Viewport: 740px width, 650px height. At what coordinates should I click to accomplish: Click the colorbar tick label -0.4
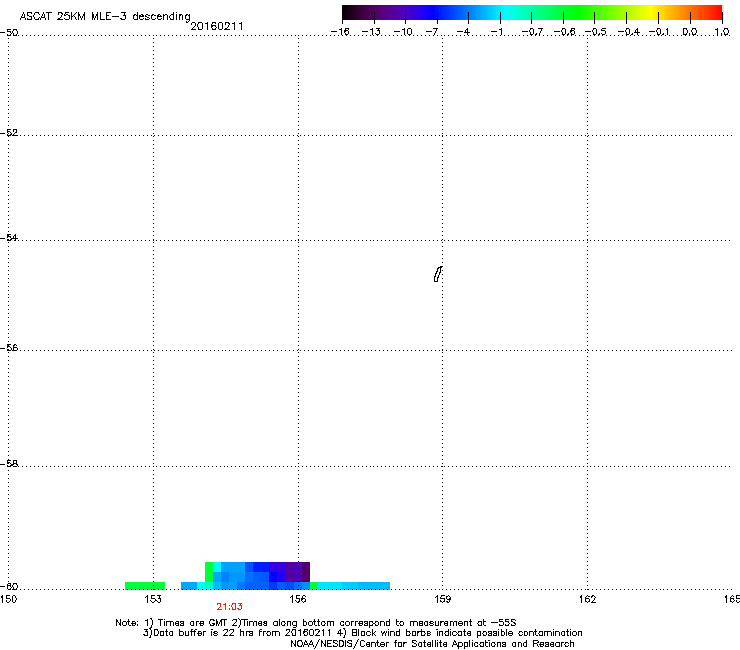coord(628,32)
